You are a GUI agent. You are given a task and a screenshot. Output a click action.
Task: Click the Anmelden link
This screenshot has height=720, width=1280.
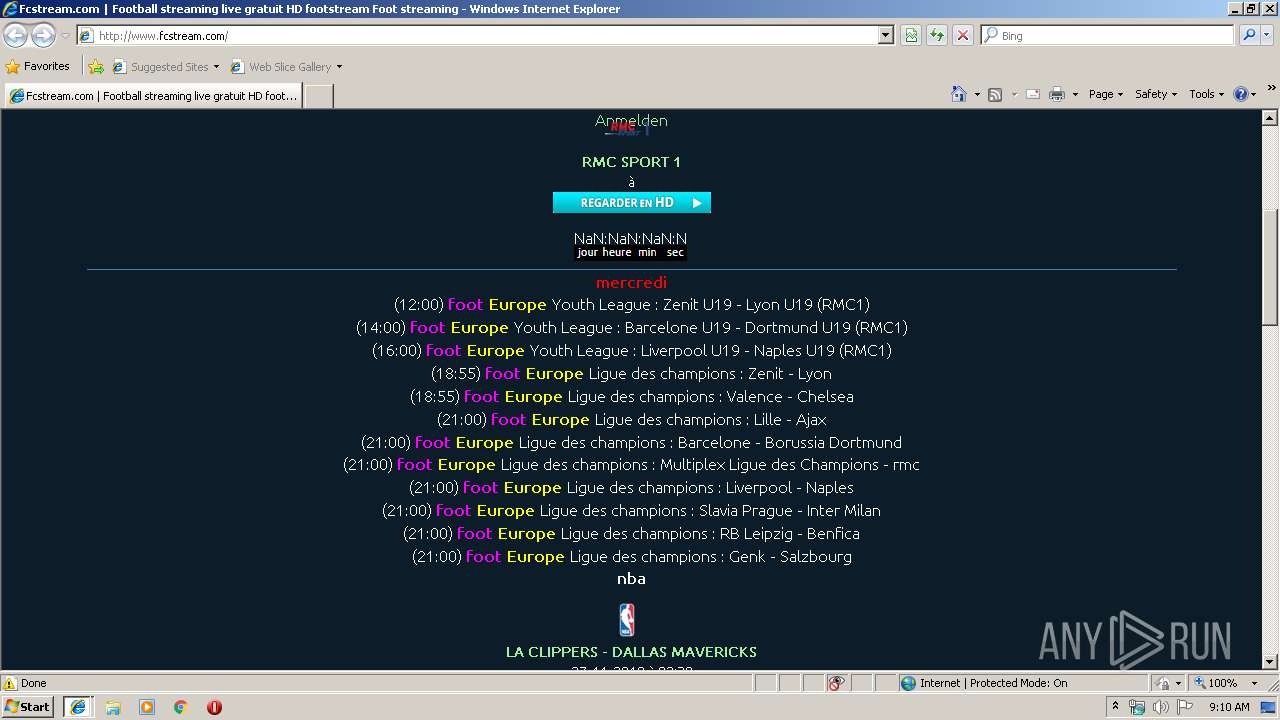pos(631,121)
